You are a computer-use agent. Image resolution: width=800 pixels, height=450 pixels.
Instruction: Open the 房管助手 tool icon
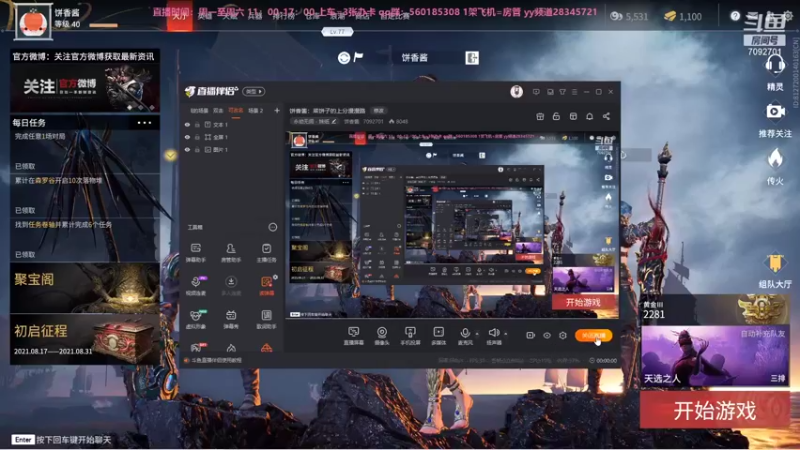tap(231, 252)
